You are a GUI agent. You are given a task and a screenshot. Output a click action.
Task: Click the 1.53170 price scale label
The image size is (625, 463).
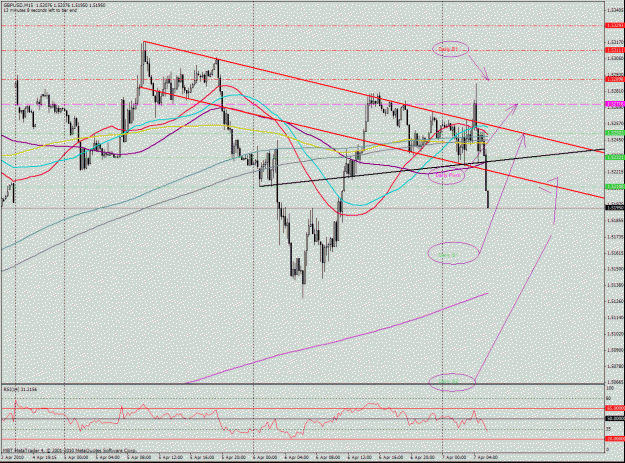point(616,42)
